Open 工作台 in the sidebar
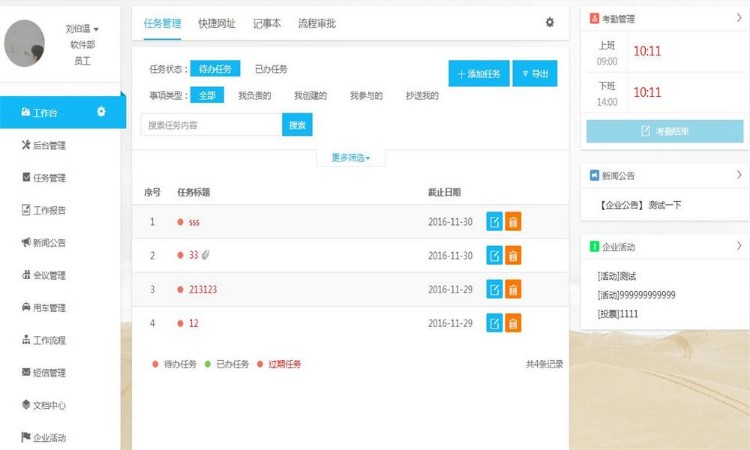Viewport: 750px width, 450px height. click(x=63, y=112)
